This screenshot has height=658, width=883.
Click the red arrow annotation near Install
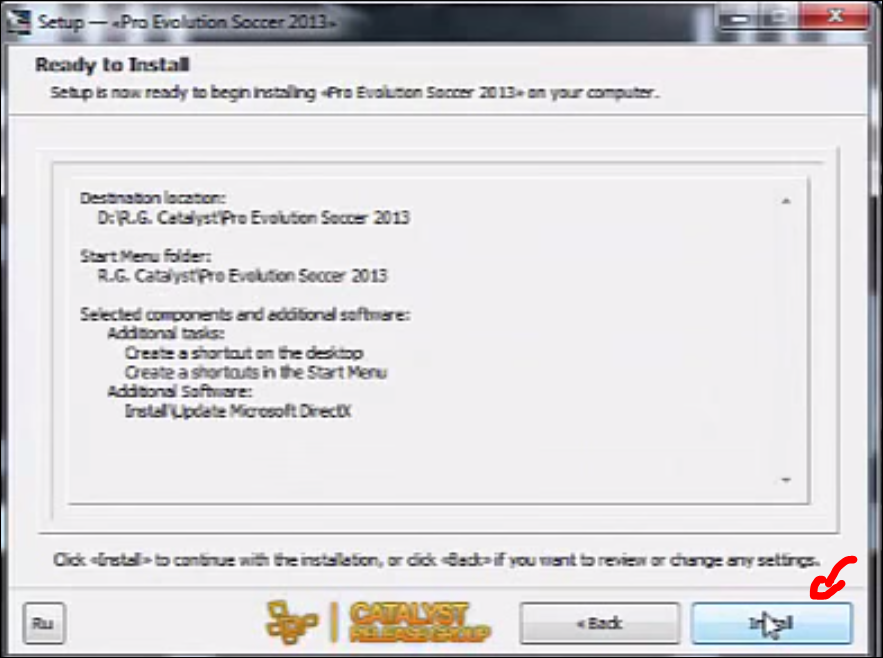[833, 578]
